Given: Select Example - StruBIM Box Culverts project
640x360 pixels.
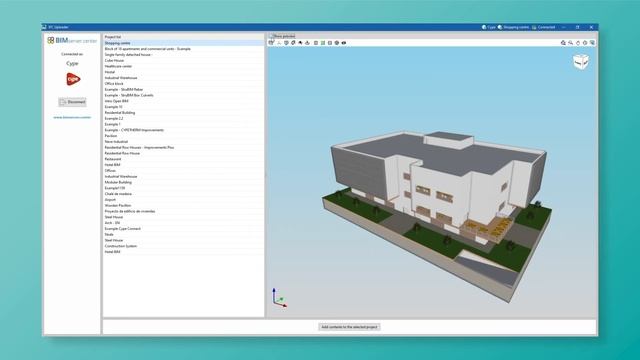Looking at the screenshot, I should point(184,95).
